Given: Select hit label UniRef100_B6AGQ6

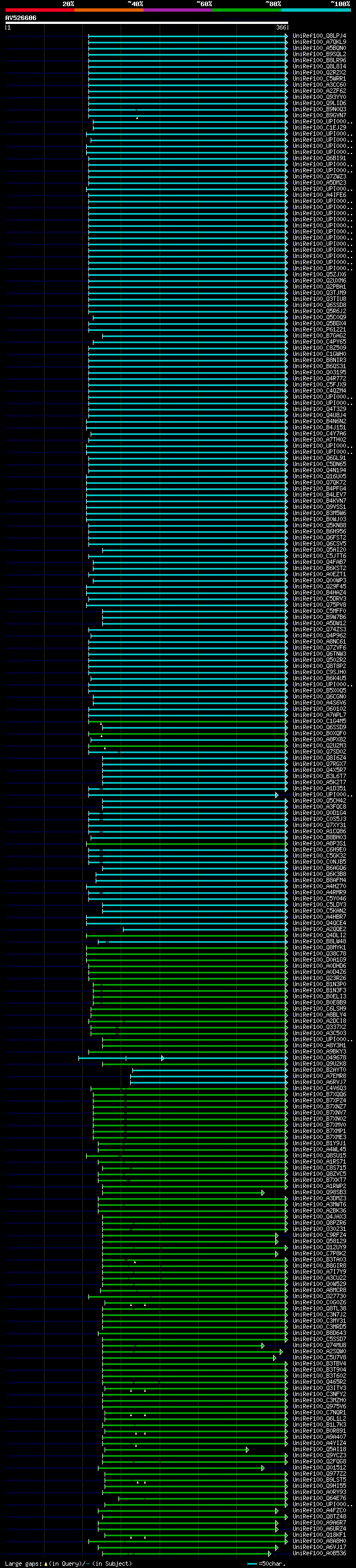Looking at the screenshot, I should [x=319, y=868].
